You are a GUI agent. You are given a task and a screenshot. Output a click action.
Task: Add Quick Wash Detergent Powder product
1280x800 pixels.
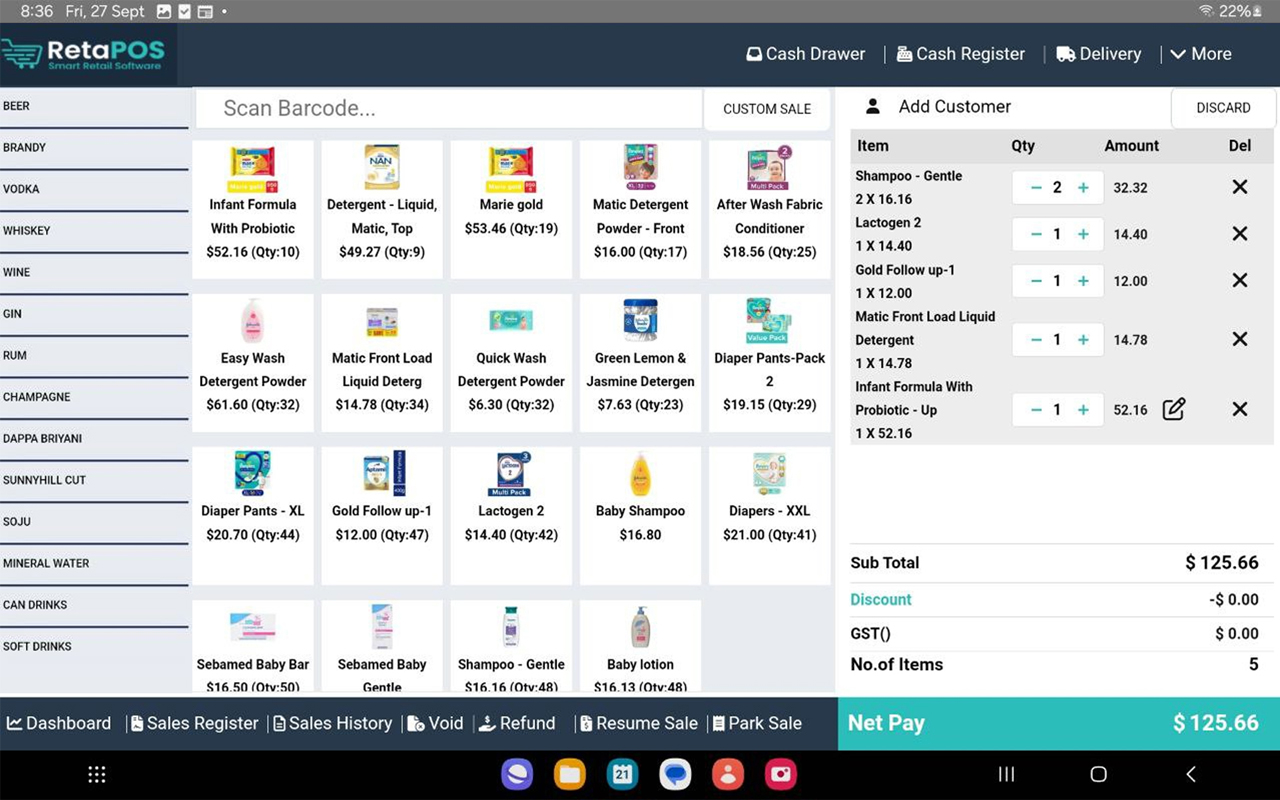511,363
